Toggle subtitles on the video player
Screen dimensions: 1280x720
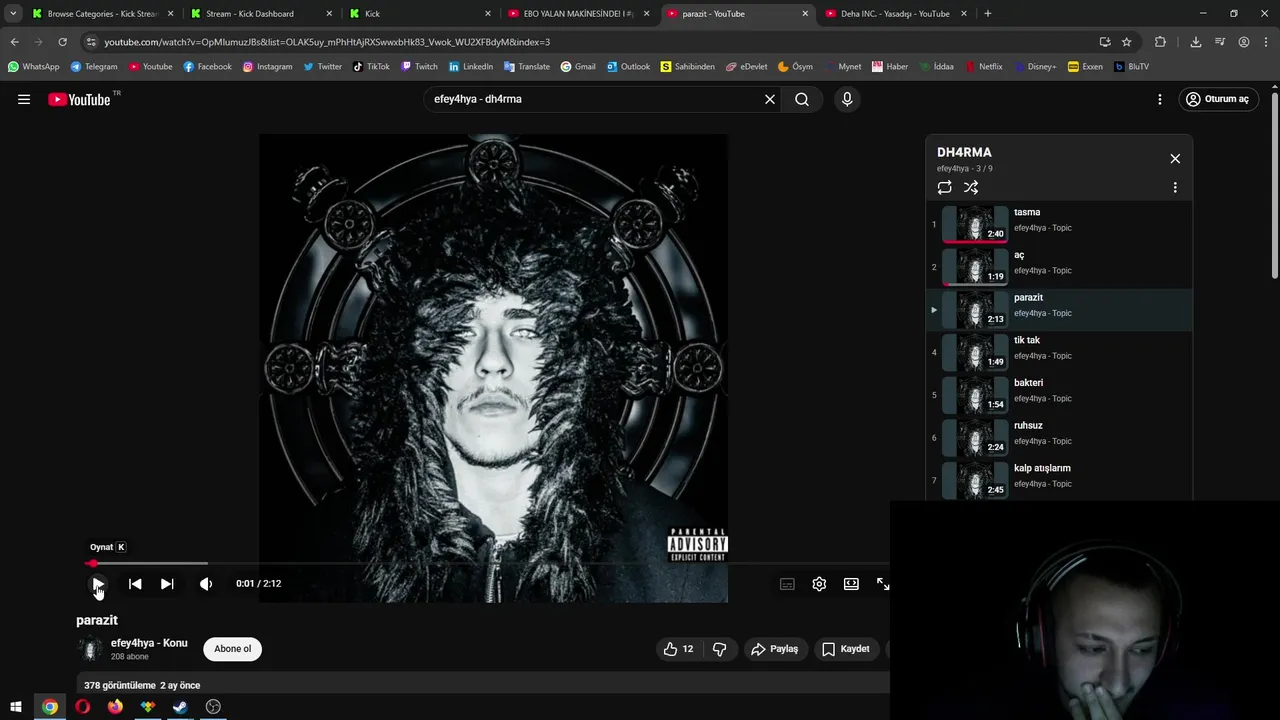(787, 584)
